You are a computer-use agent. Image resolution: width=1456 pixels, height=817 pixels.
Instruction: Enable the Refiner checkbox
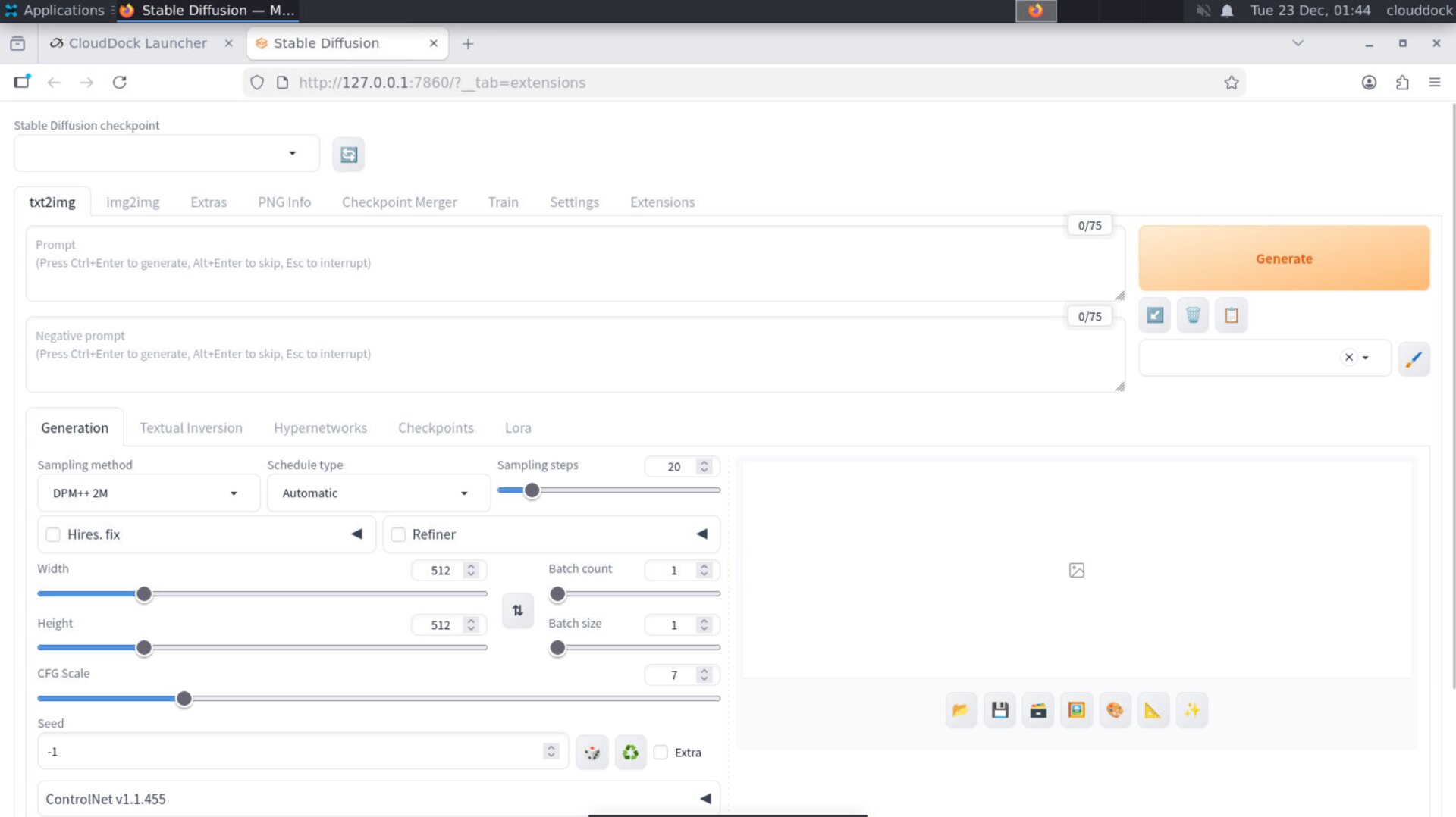point(398,534)
